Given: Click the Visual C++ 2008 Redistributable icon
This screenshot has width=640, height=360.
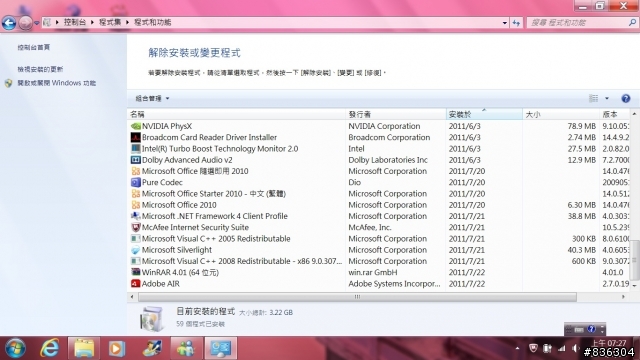Looking at the screenshot, I should pos(136,261).
